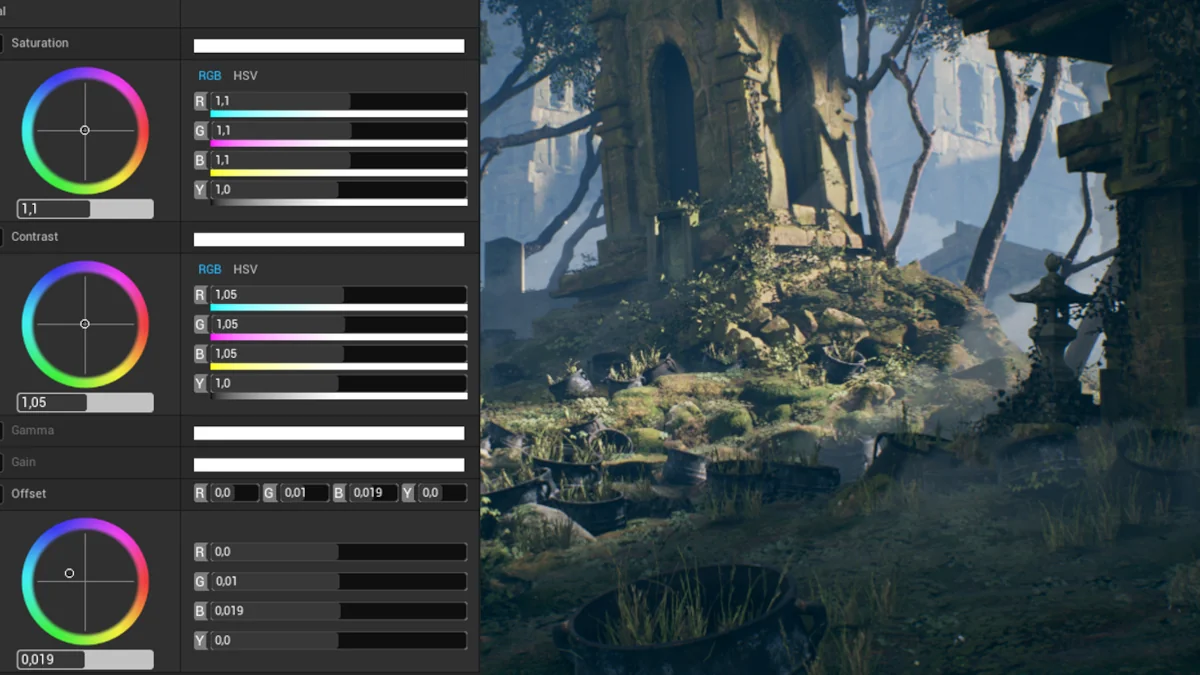1200x675 pixels.
Task: Switch Contrast to RGB mode
Action: pyautogui.click(x=209, y=270)
